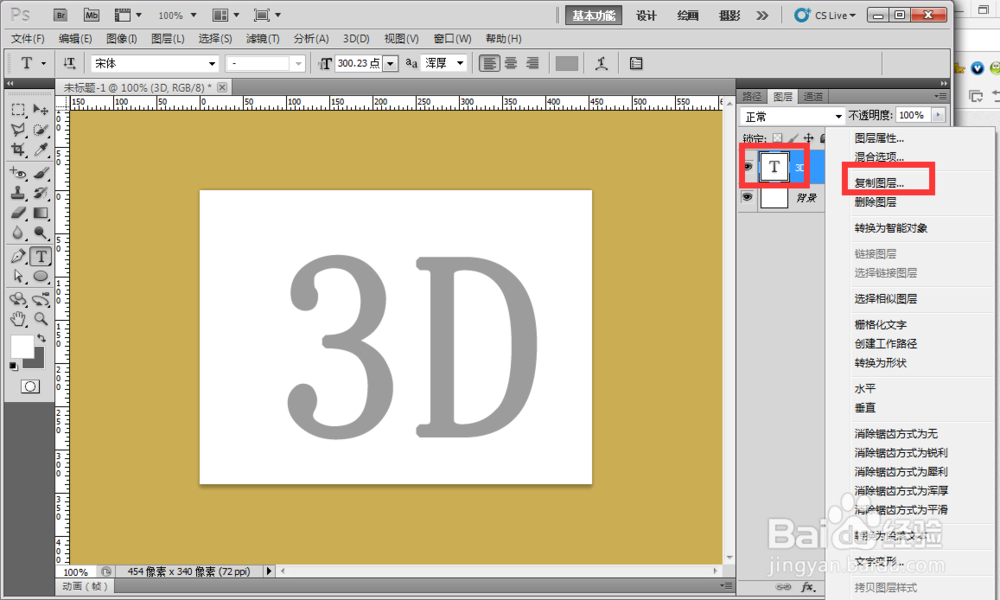
Task: Select the Move tool
Action: click(x=41, y=110)
